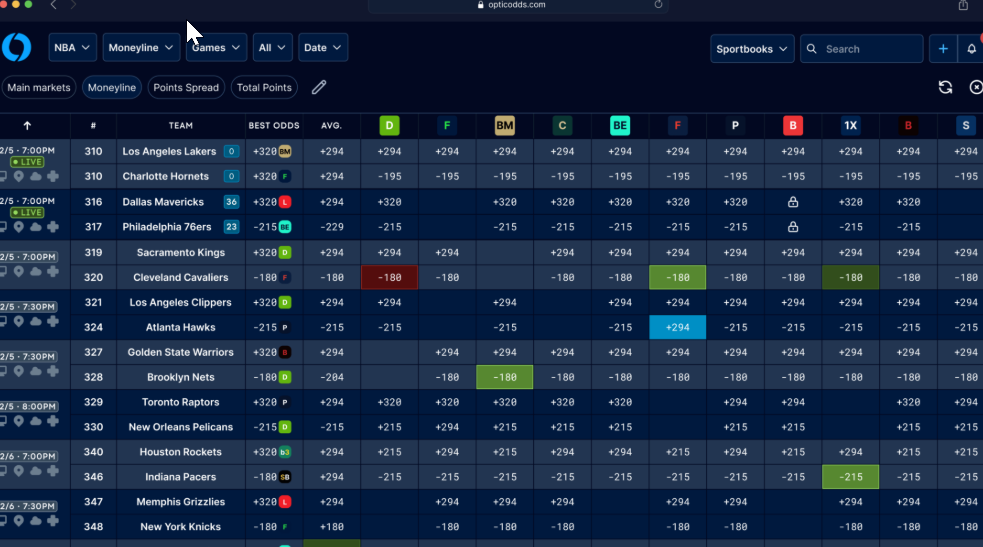Reload the page from the address bar
The width and height of the screenshot is (983, 547).
point(658,4)
